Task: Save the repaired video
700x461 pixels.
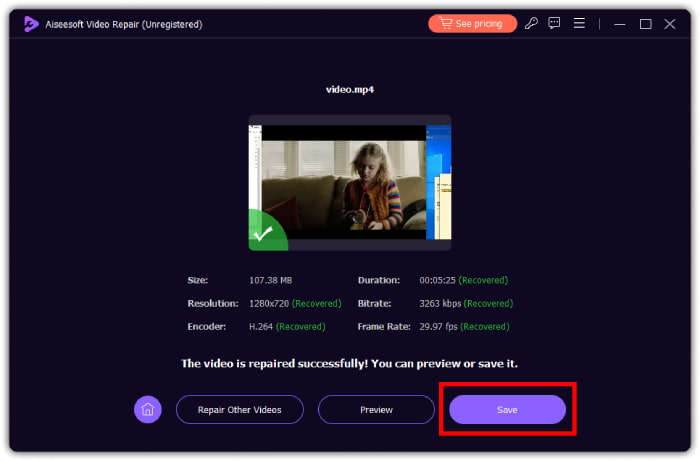Action: point(507,409)
